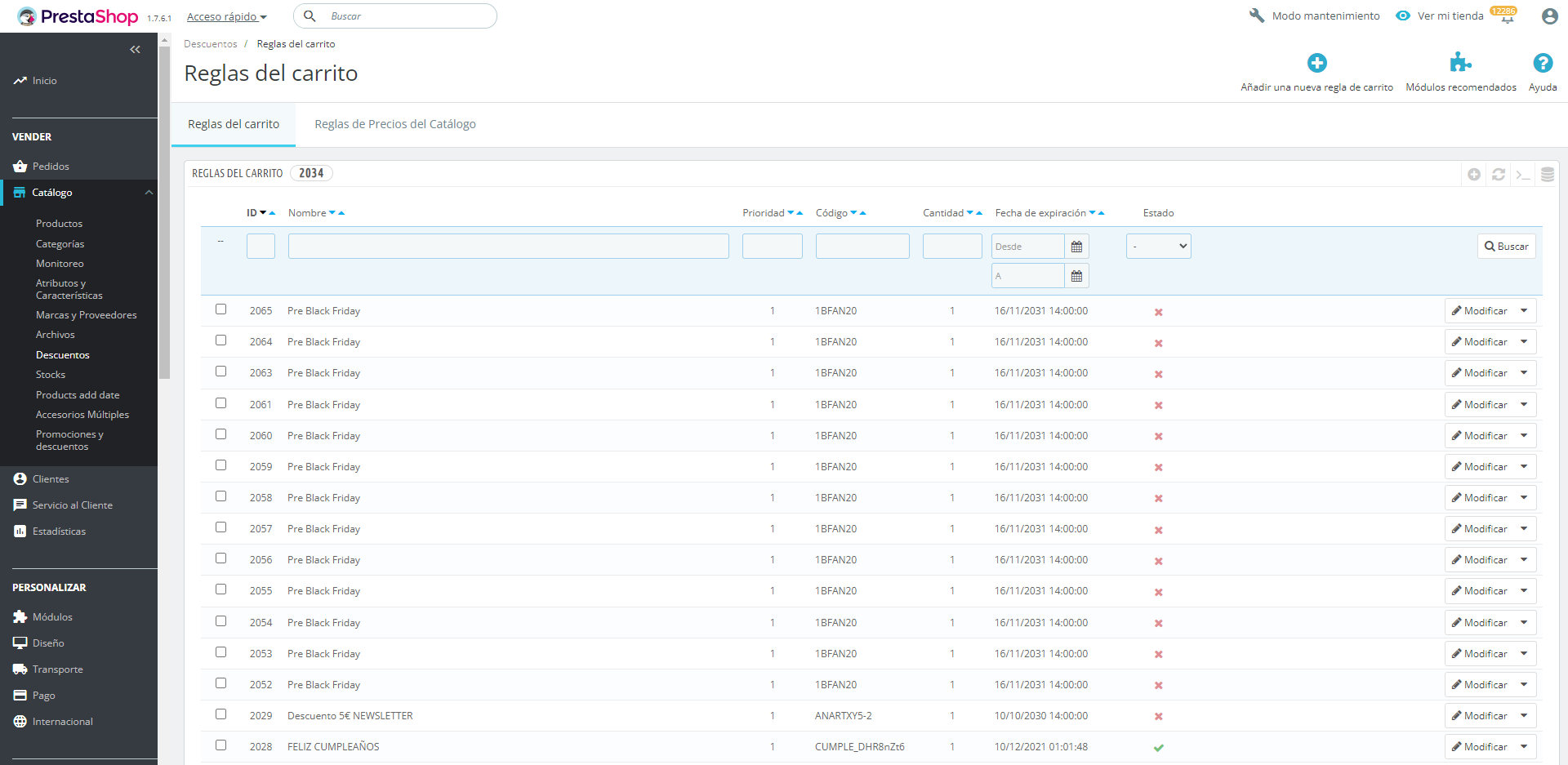This screenshot has height=765, width=1568.
Task: Enable rule 2065 via red status cross
Action: coord(1158,312)
